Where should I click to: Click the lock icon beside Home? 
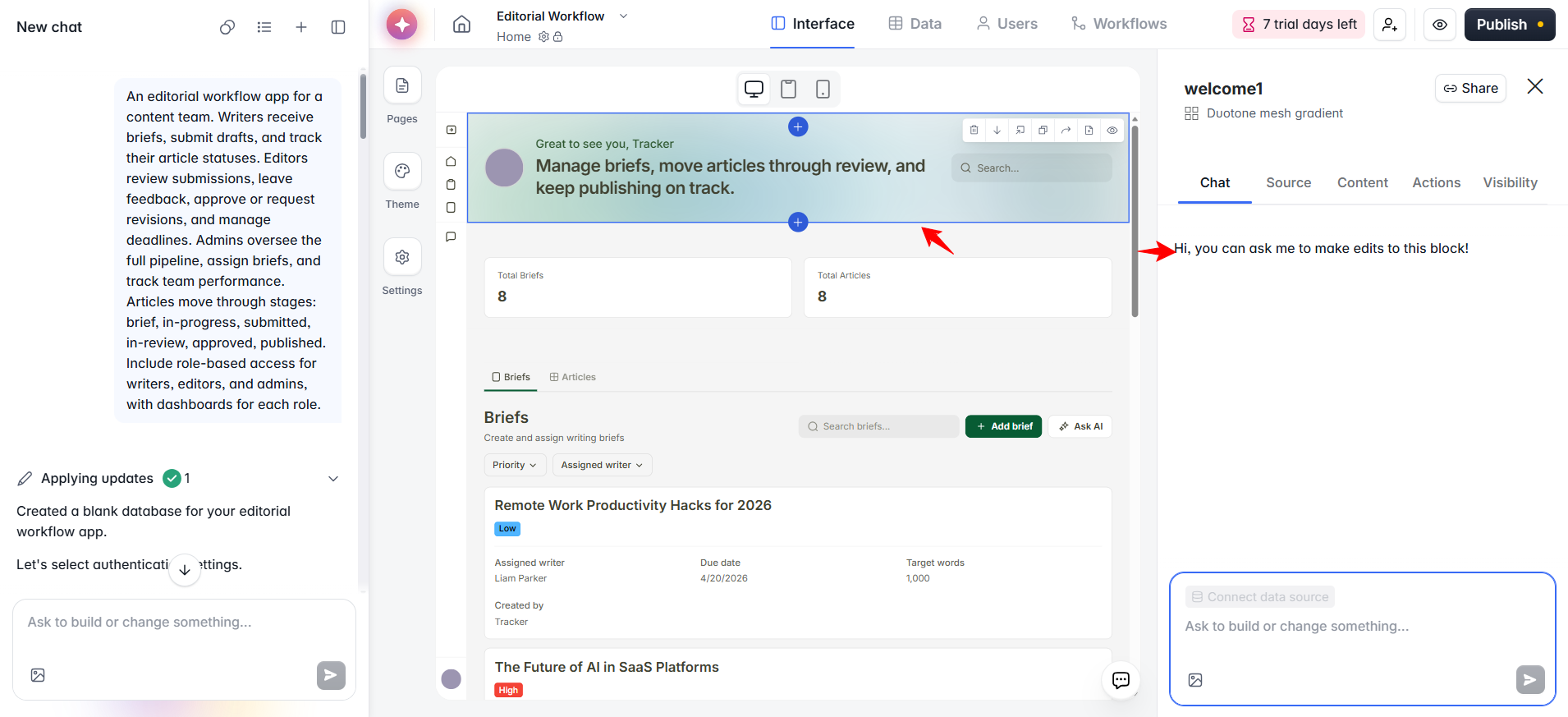558,37
